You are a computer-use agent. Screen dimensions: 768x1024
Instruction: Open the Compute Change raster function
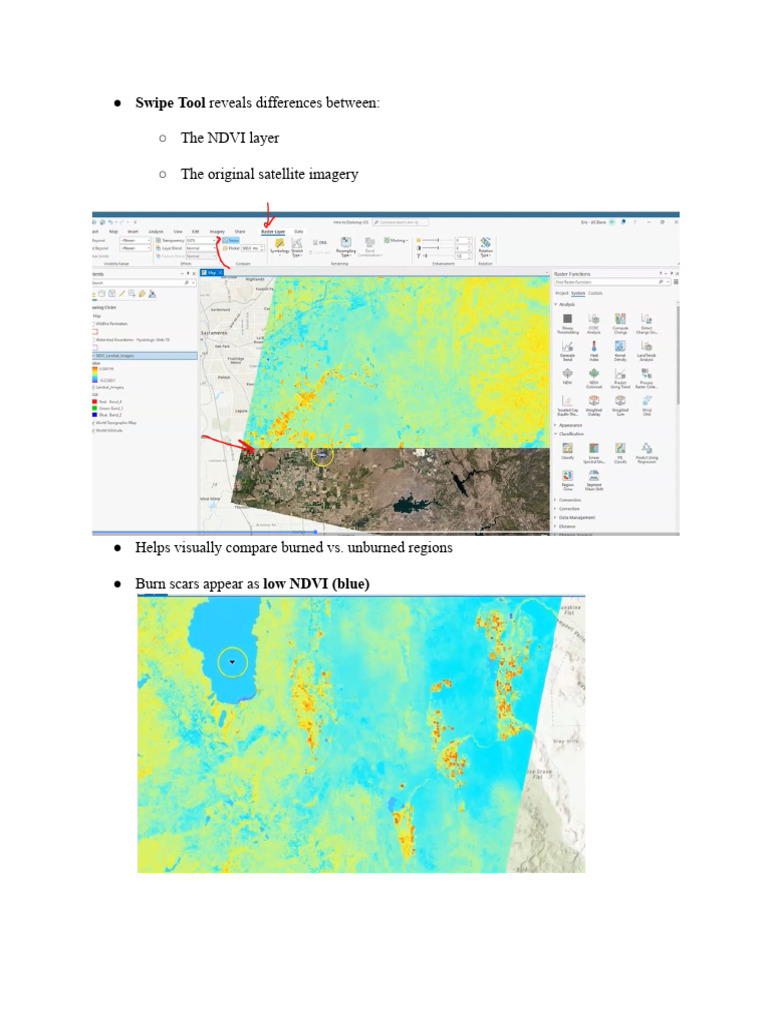pos(620,323)
